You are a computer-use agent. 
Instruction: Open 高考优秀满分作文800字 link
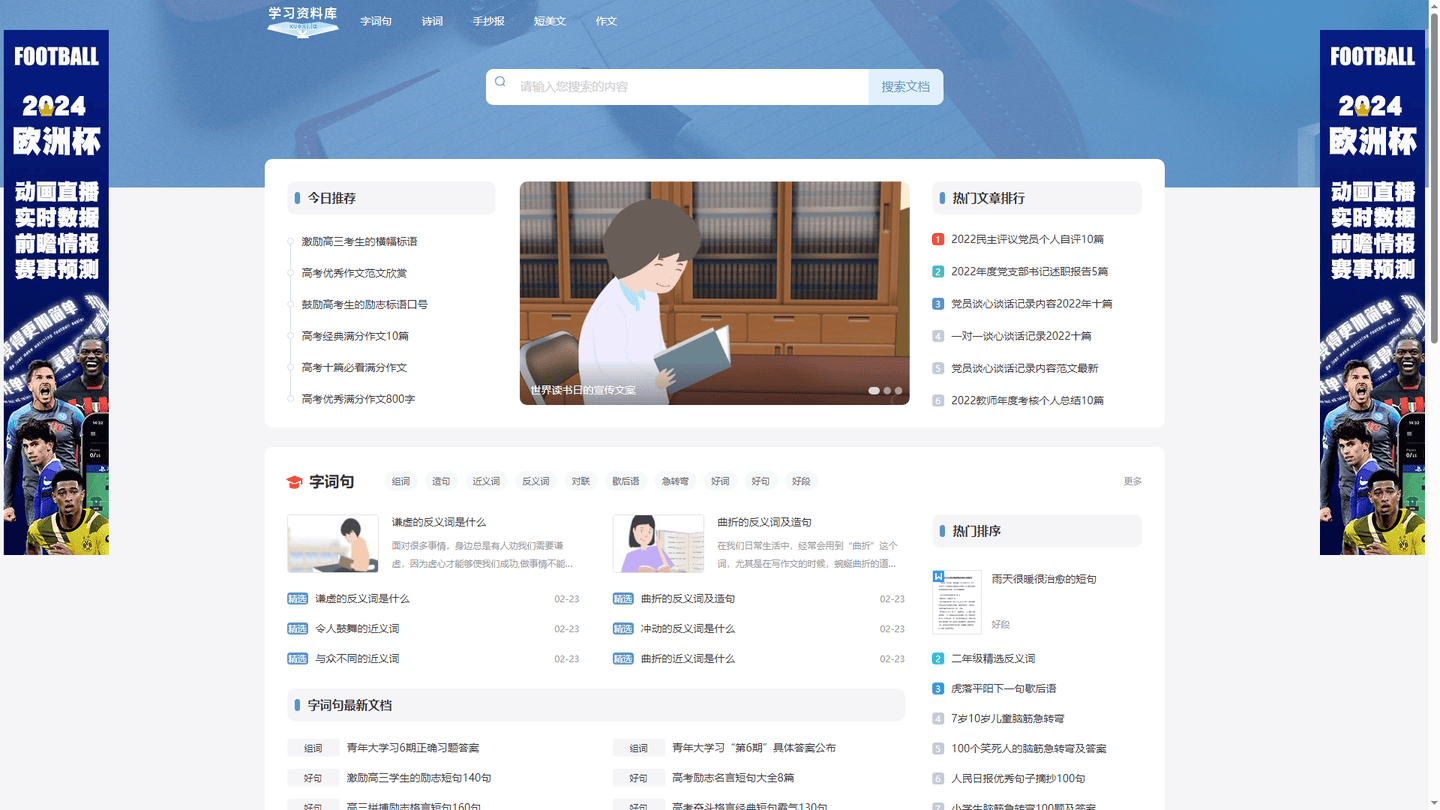click(358, 399)
